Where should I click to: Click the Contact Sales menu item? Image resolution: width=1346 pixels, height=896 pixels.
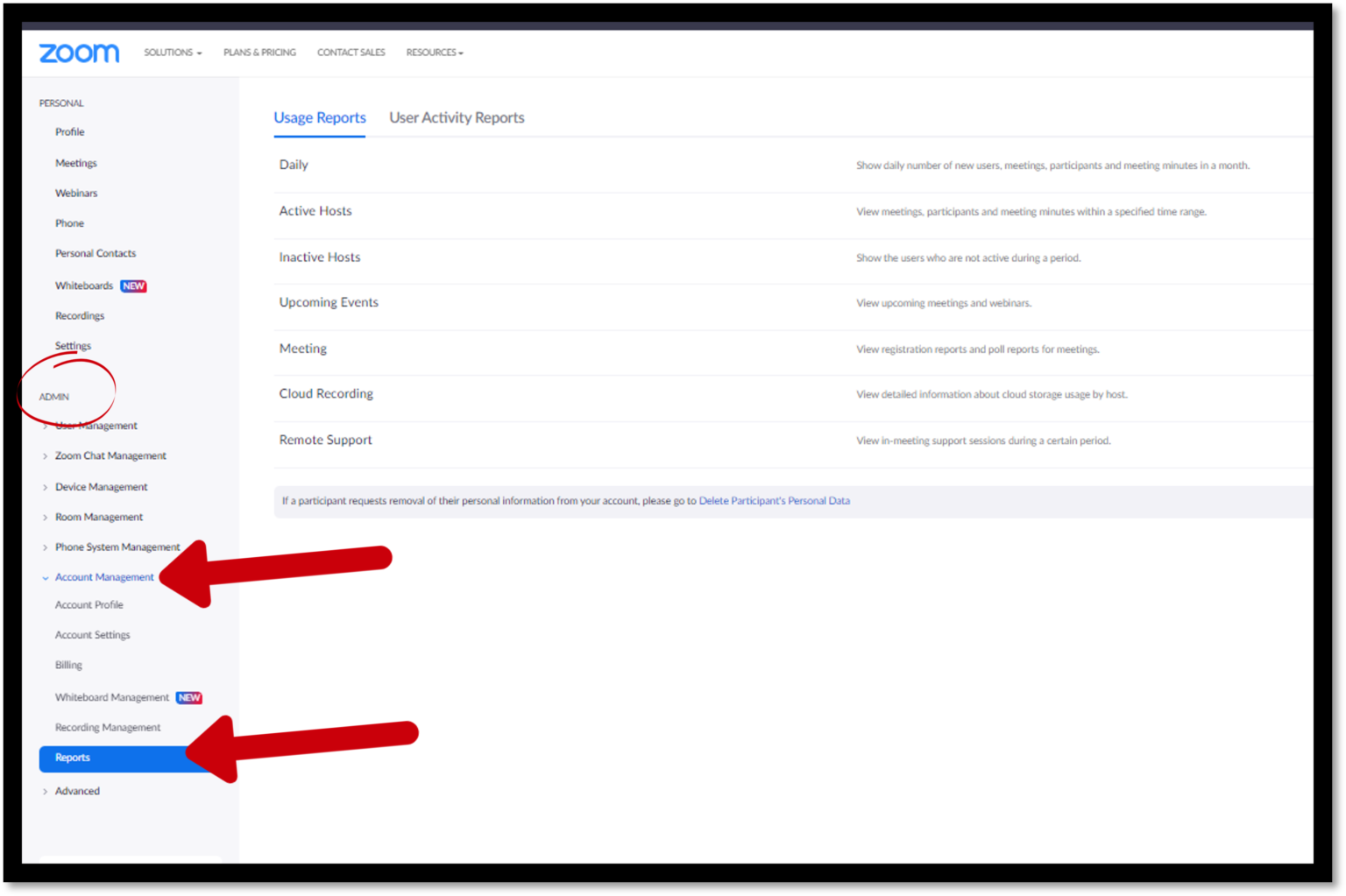click(x=351, y=53)
